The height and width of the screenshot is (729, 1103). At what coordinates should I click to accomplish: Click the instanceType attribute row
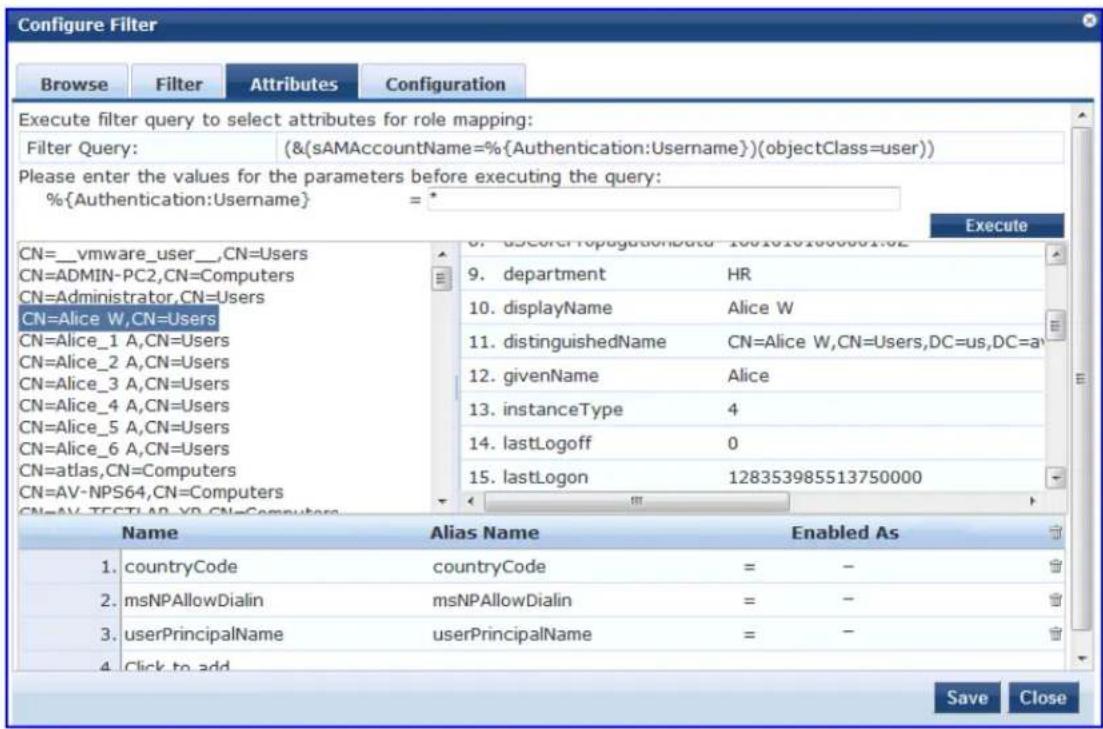coord(753,409)
